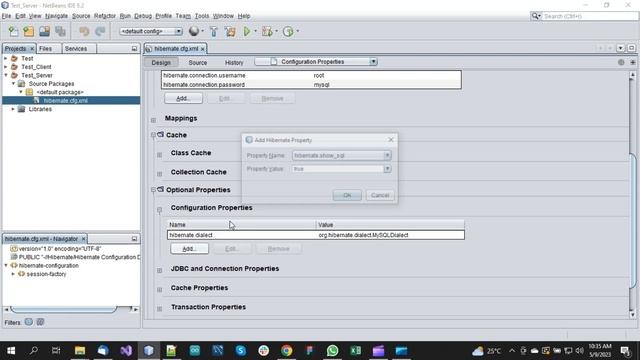Screen dimensions: 640x360
Task: Expand session-factory node in Navigator
Action: tap(13, 274)
